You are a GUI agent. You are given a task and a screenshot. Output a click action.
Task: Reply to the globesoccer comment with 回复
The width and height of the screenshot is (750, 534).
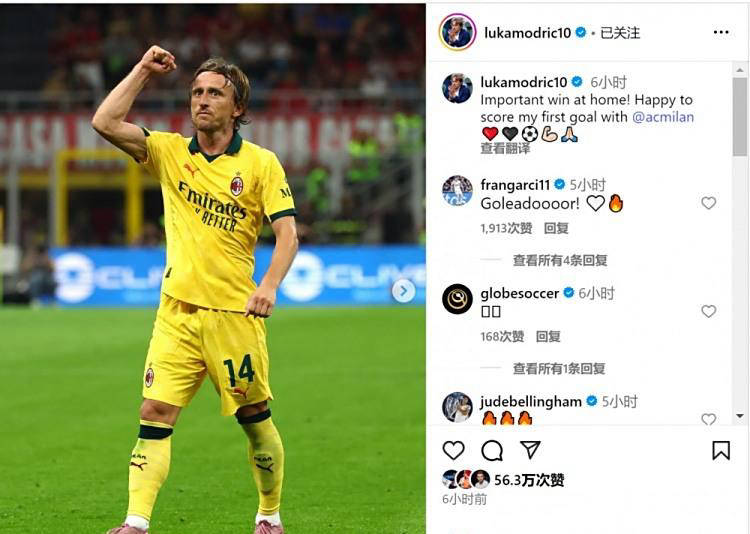coord(548,336)
